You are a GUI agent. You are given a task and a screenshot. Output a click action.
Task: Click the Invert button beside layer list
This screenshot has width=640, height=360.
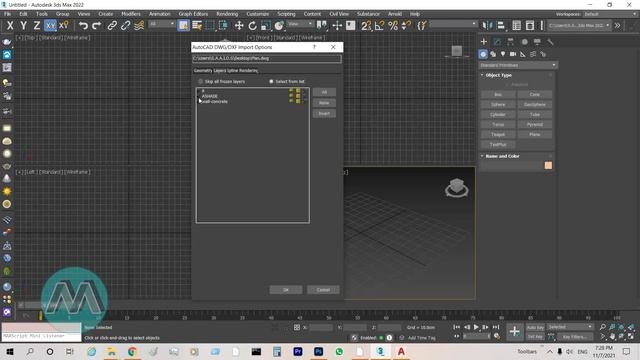click(324, 113)
